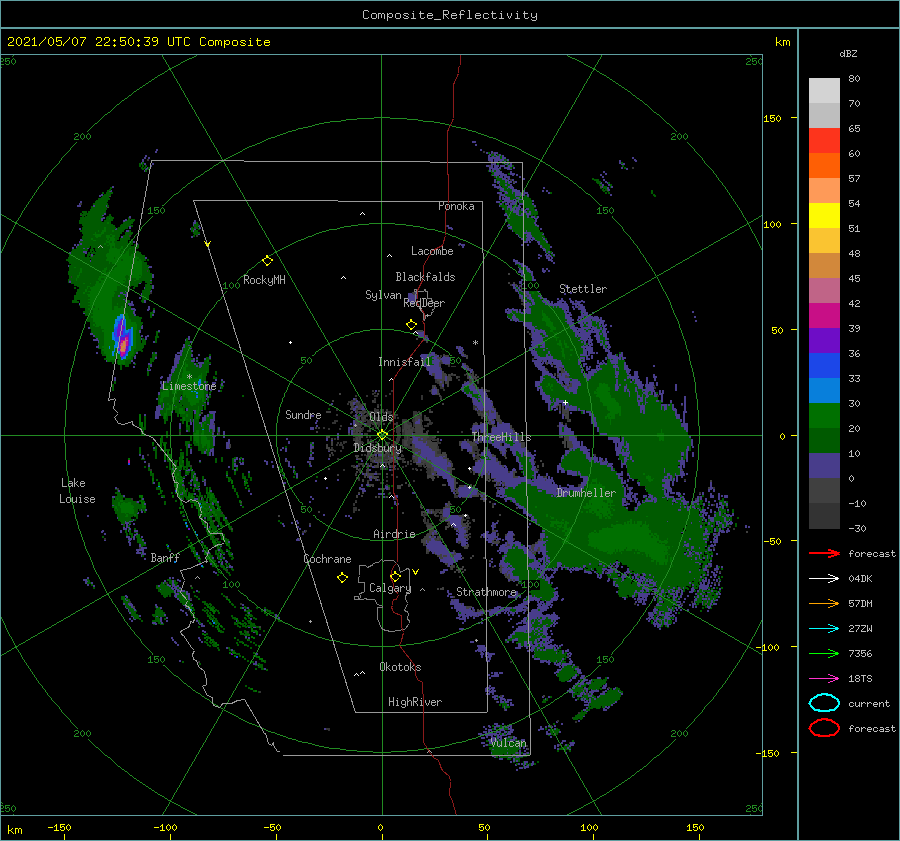Select the bright blue 36 dBZ swatch
900x841 pixels.
(x=824, y=365)
